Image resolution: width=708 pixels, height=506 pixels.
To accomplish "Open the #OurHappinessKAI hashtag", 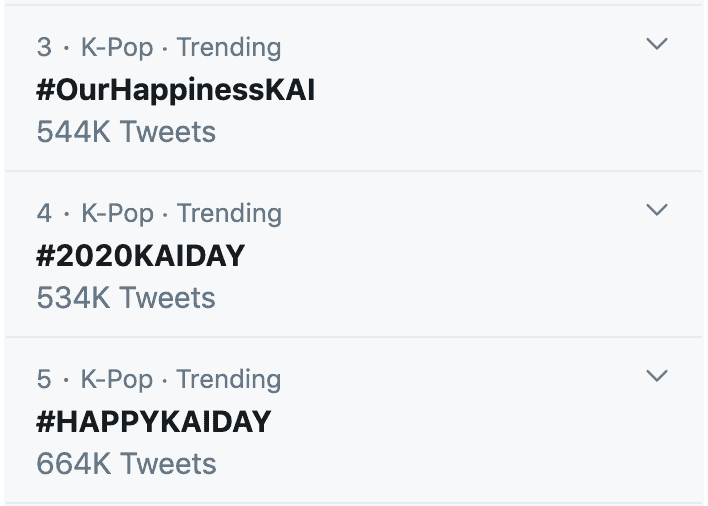I will 175,89.
